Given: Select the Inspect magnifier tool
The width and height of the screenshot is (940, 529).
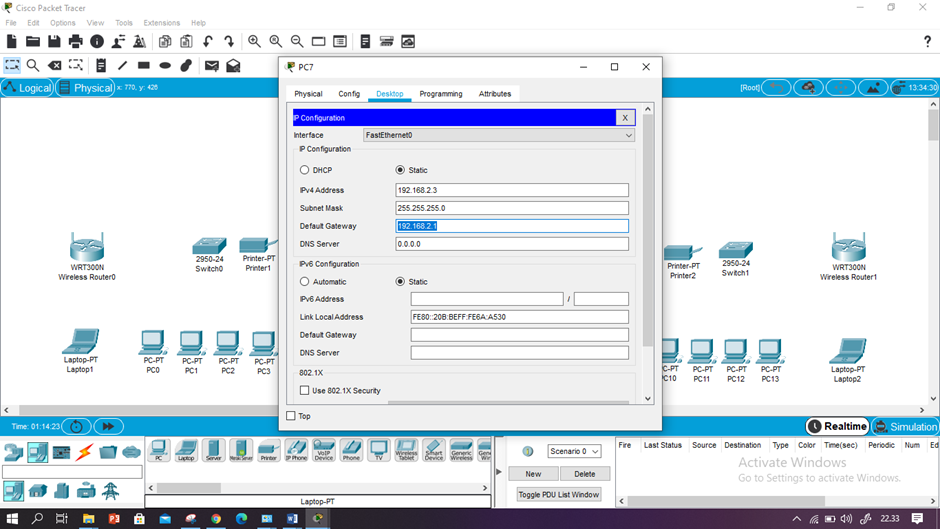Looking at the screenshot, I should [33, 65].
